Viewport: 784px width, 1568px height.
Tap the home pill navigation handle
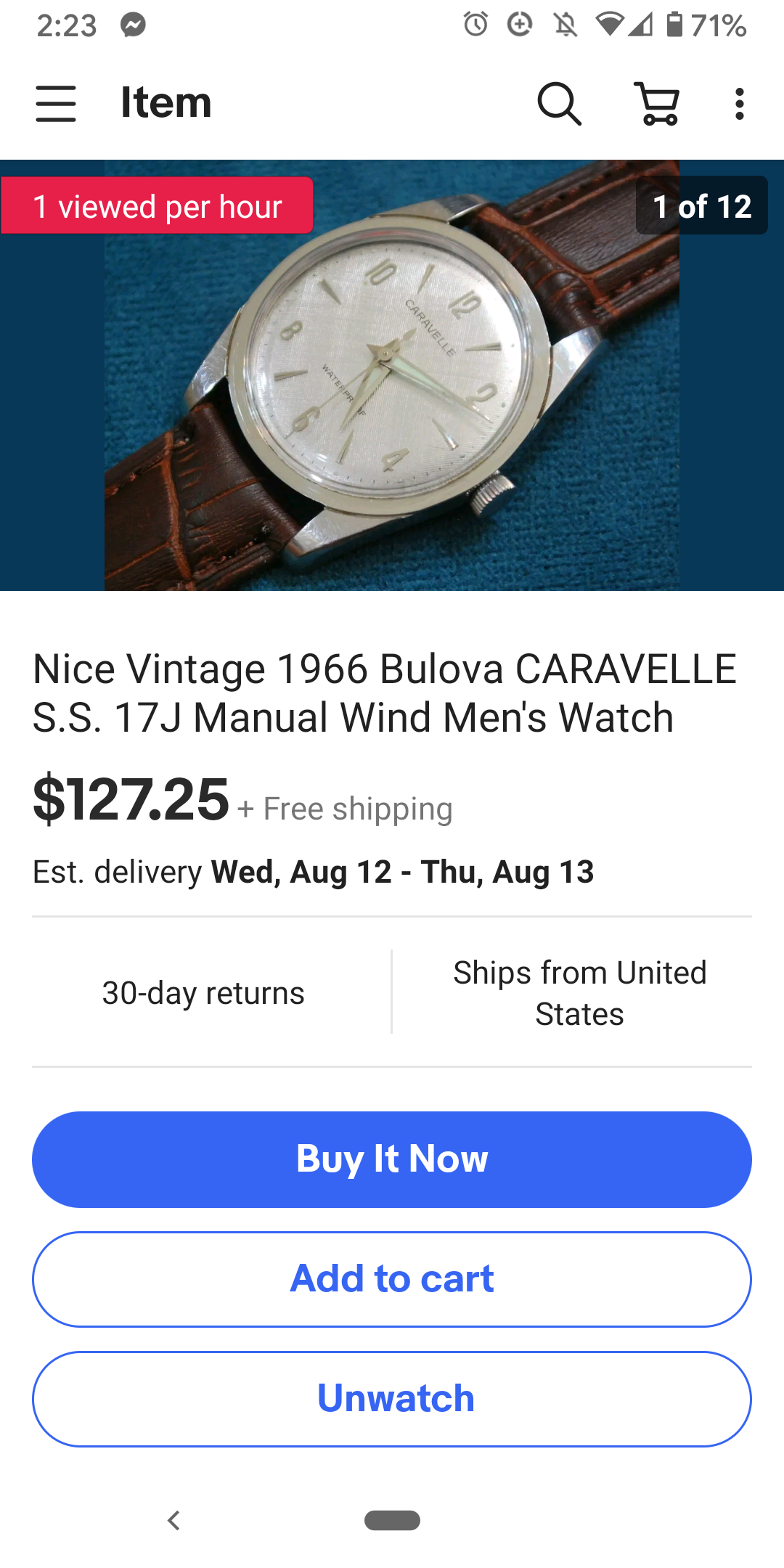click(x=392, y=1520)
